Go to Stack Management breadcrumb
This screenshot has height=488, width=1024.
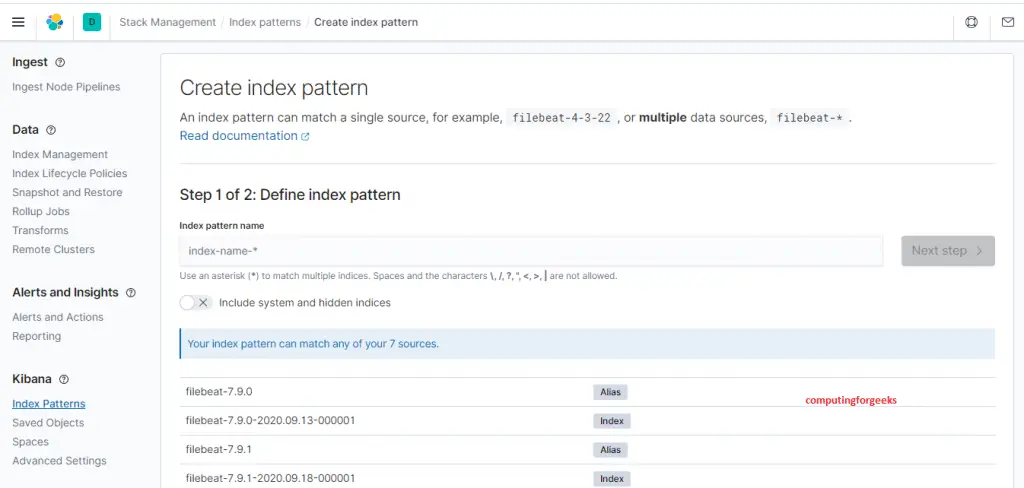(167, 22)
